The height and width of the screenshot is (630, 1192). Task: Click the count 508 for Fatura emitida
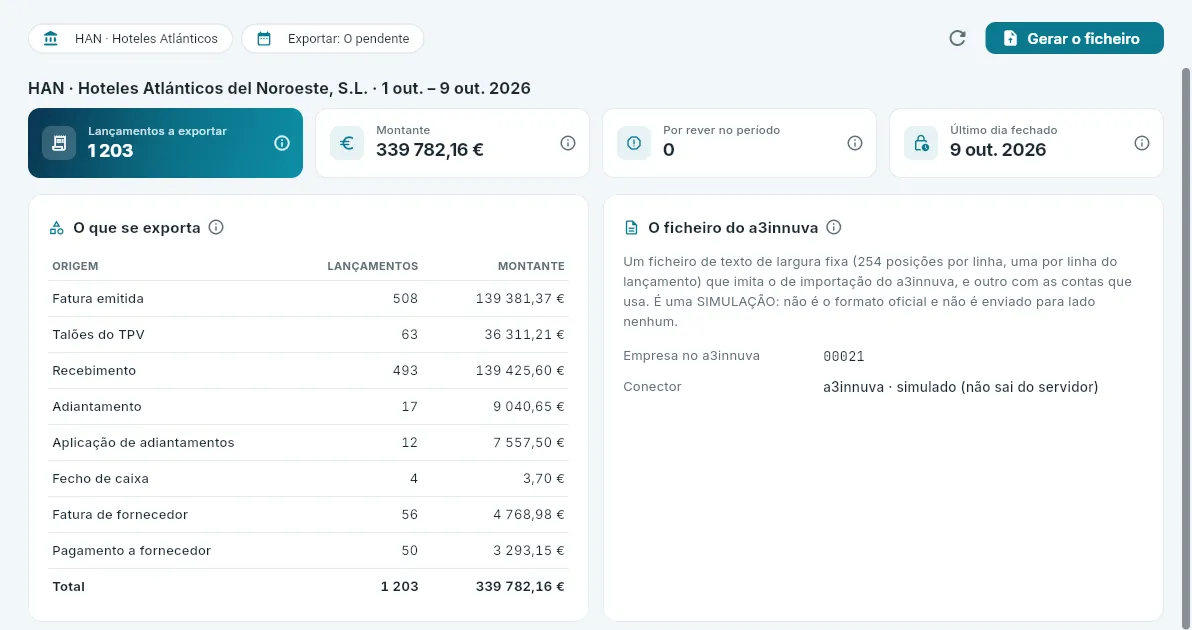[405, 299]
